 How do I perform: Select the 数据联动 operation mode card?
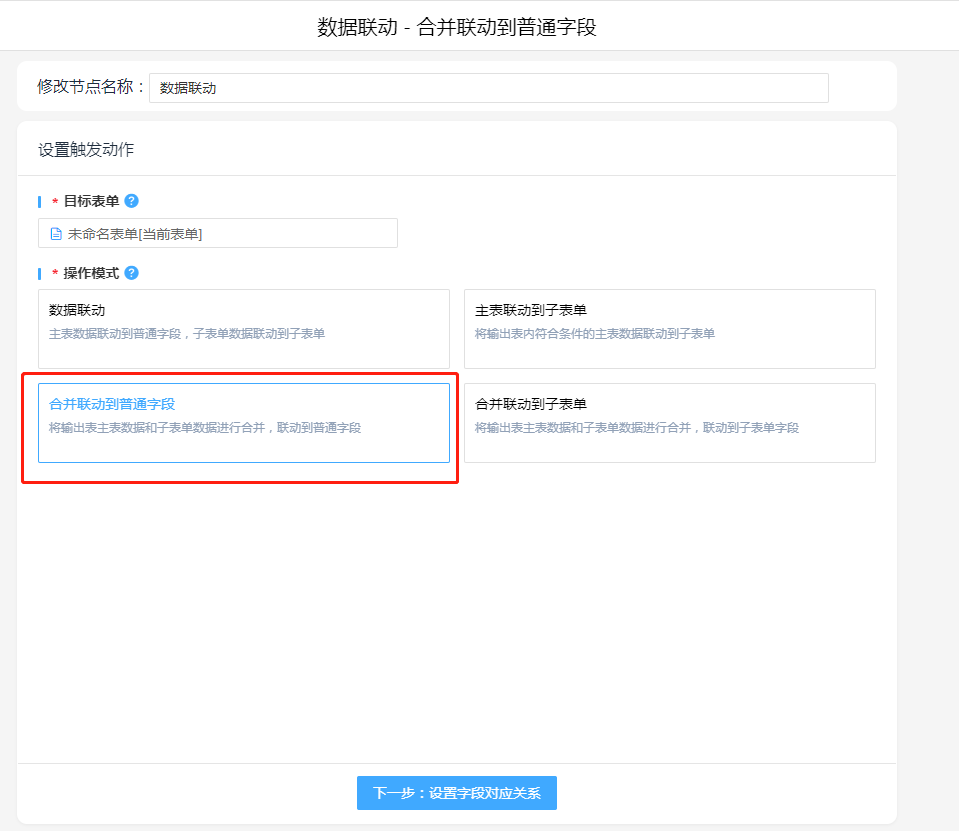point(243,328)
